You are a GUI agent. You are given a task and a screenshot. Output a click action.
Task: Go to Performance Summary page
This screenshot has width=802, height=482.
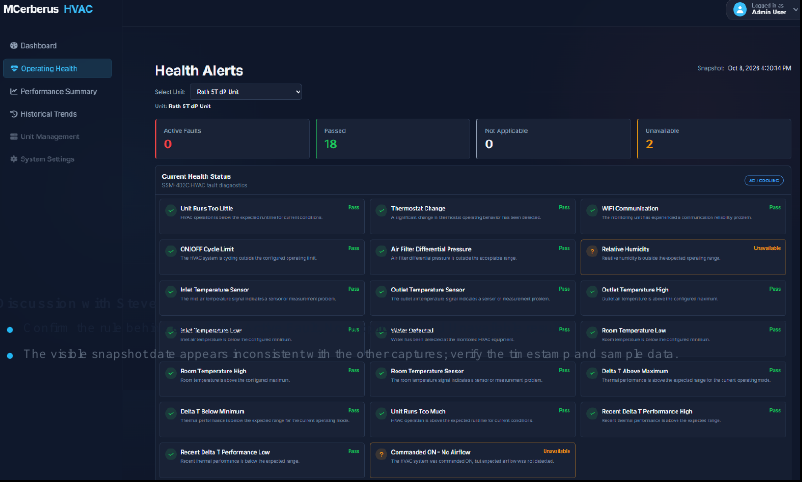tap(57, 91)
